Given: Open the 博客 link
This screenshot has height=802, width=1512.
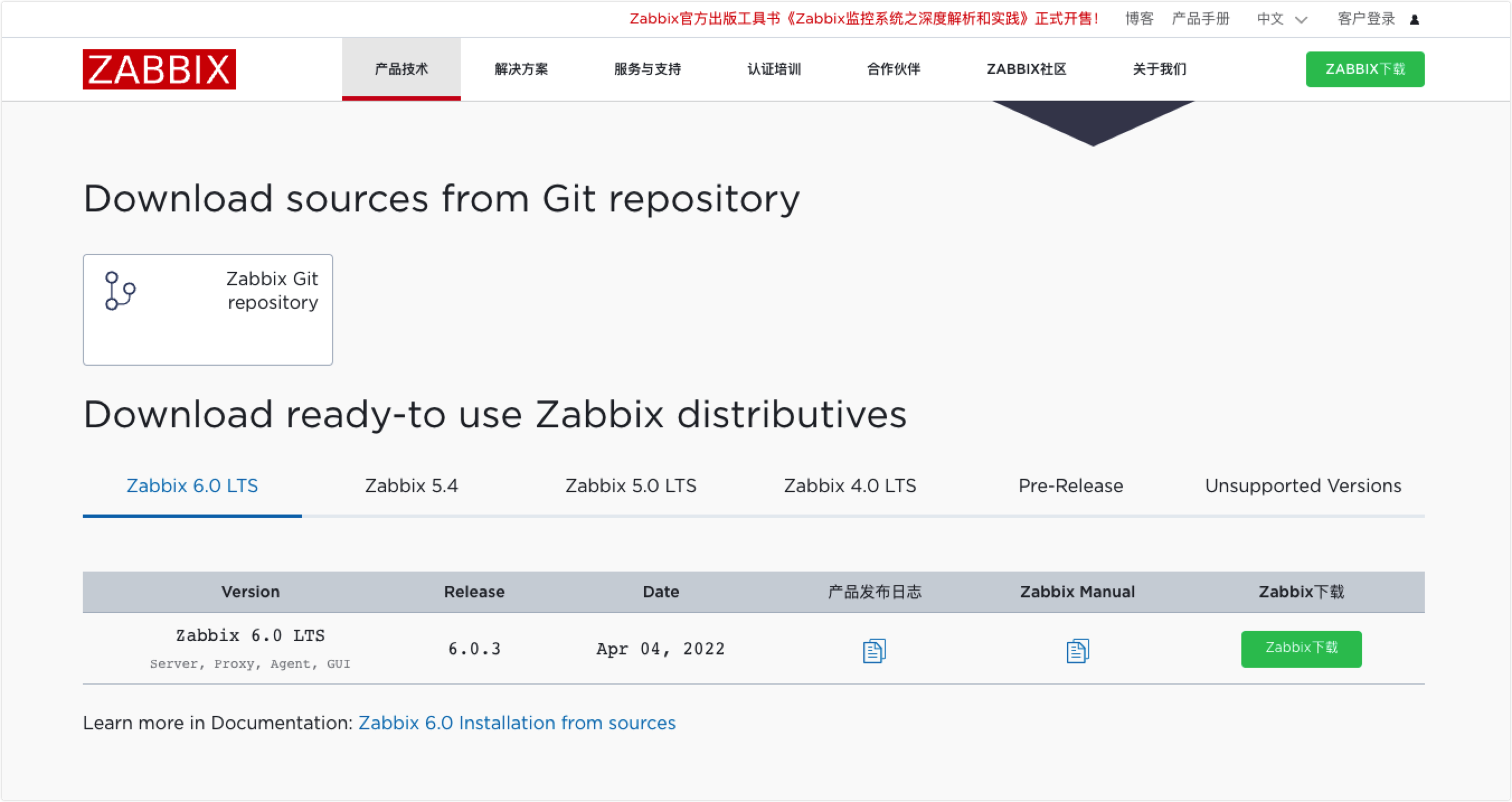Looking at the screenshot, I should point(1139,19).
